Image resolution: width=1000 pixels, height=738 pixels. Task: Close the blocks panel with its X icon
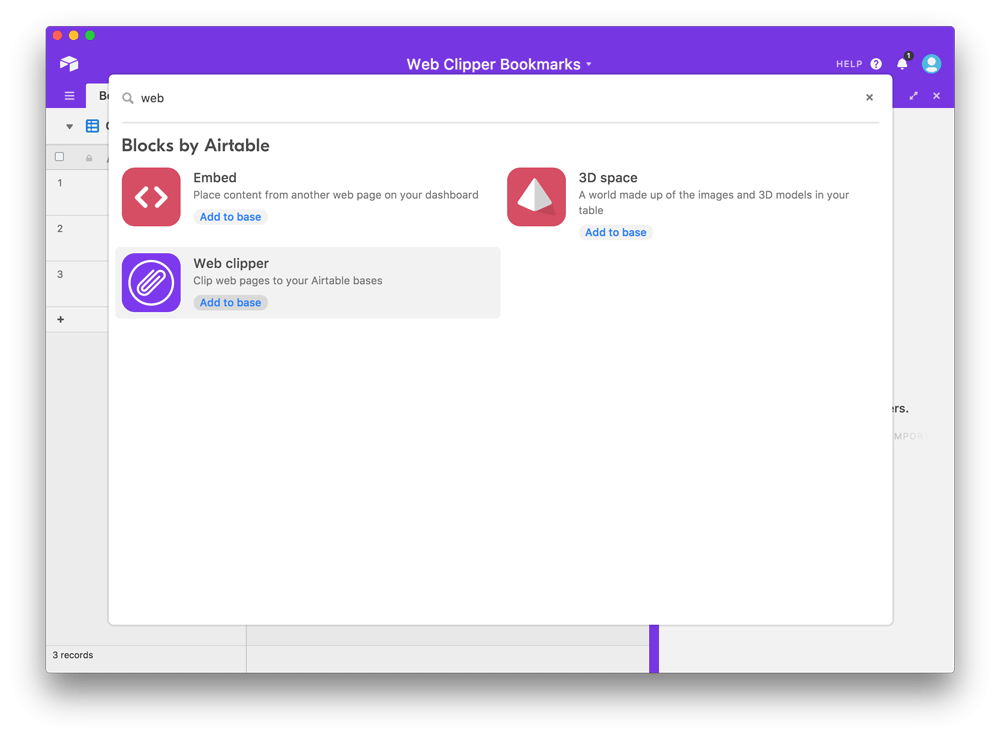(936, 96)
